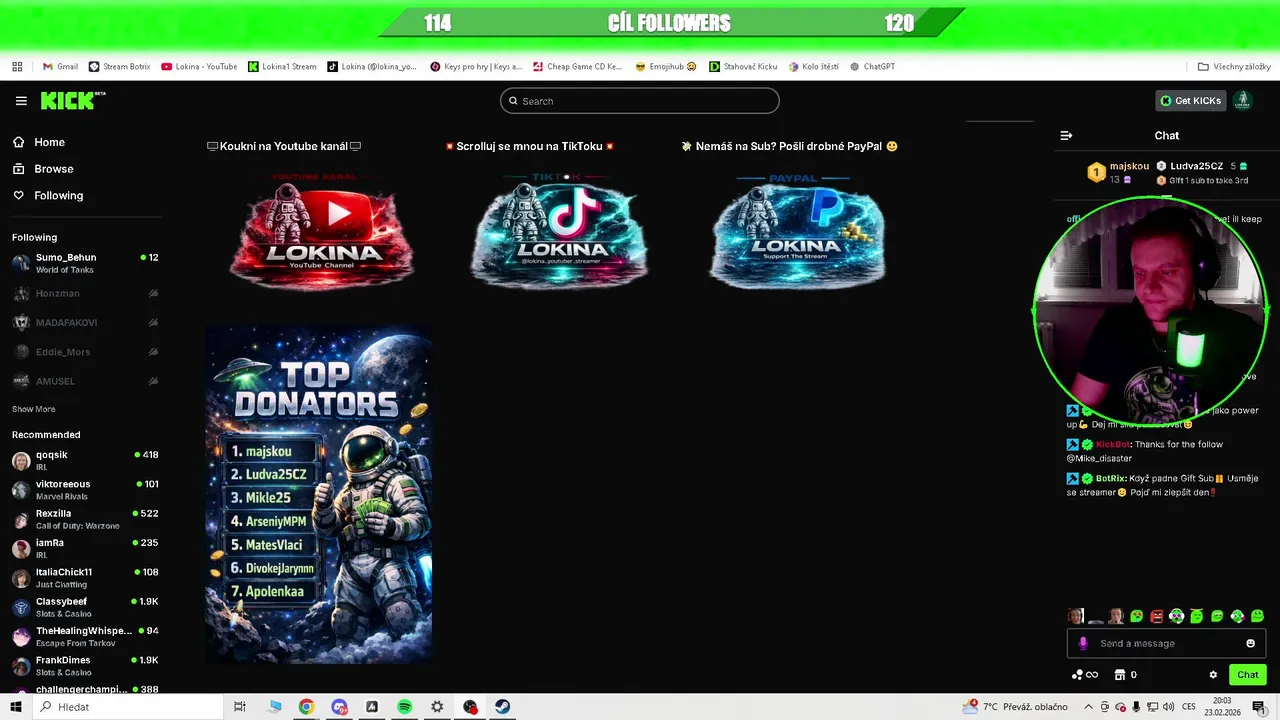Open Sumo_Behun followed channel

[85, 263]
